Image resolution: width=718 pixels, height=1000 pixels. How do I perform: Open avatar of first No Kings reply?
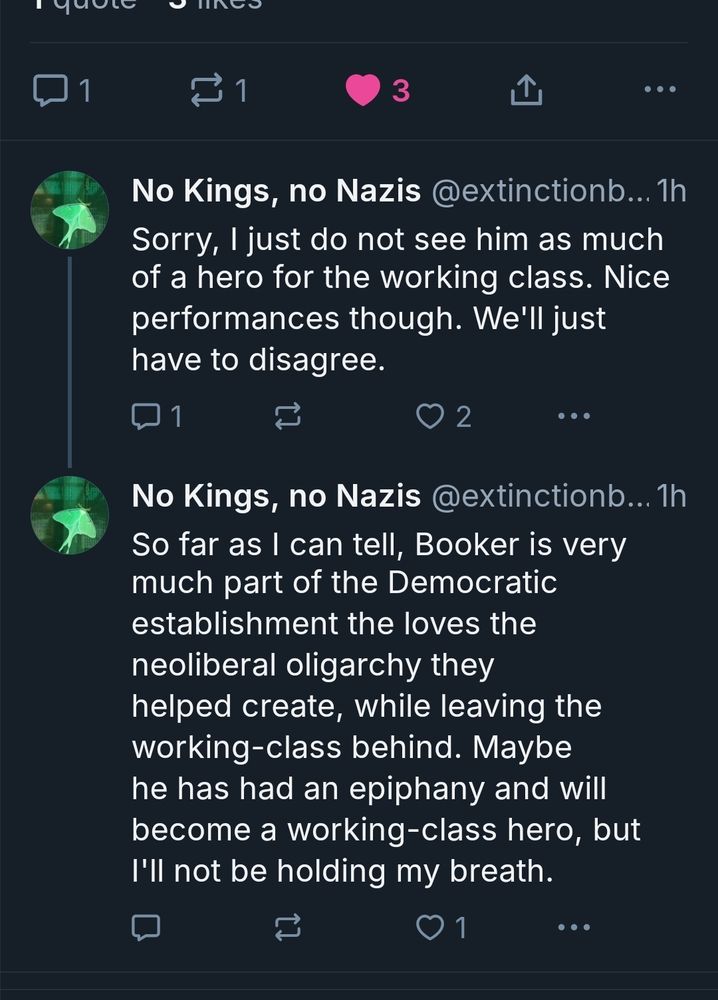click(x=69, y=210)
